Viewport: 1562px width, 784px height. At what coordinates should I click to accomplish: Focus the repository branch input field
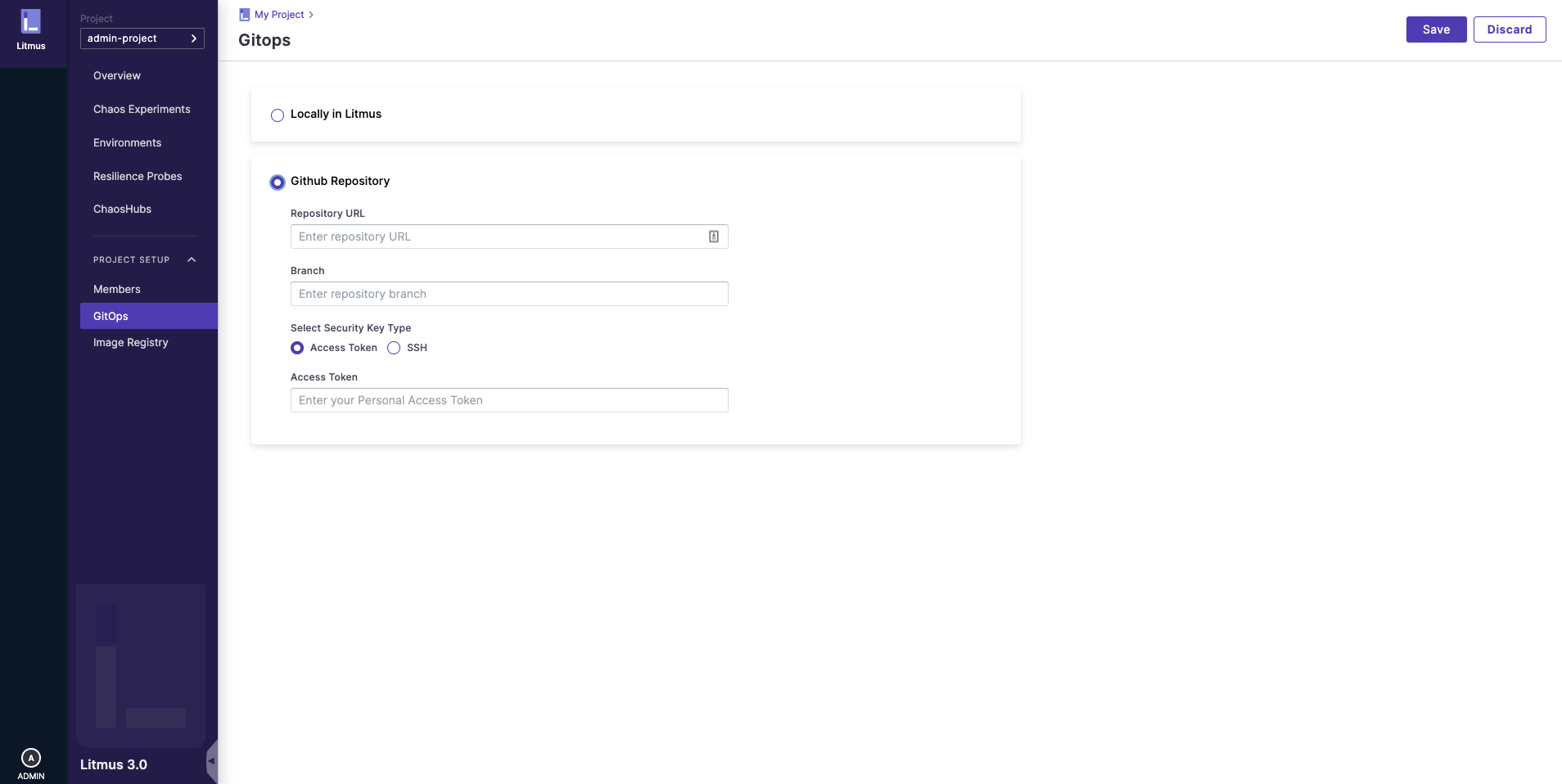(x=509, y=294)
